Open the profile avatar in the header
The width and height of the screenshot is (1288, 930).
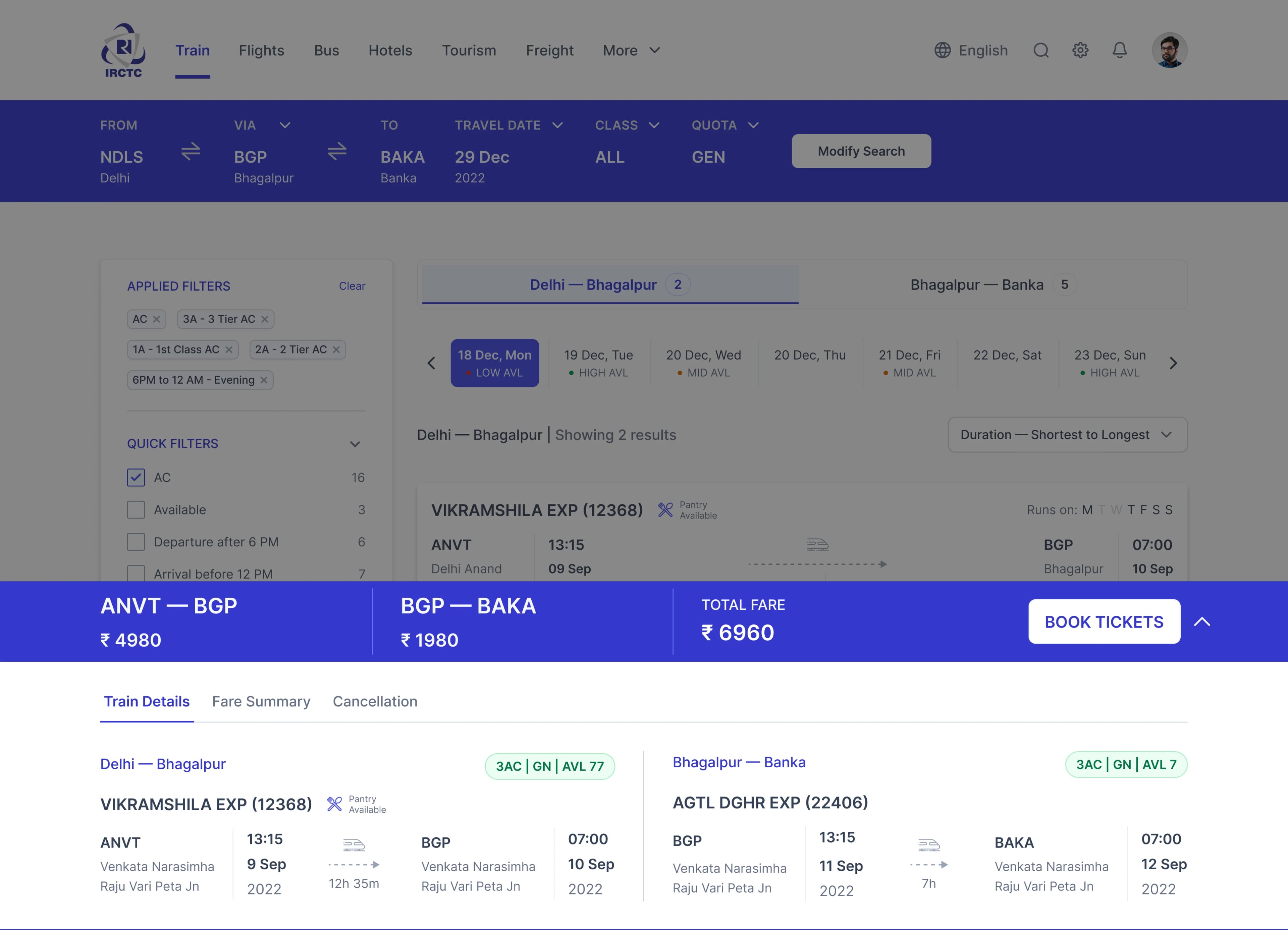click(x=1170, y=50)
